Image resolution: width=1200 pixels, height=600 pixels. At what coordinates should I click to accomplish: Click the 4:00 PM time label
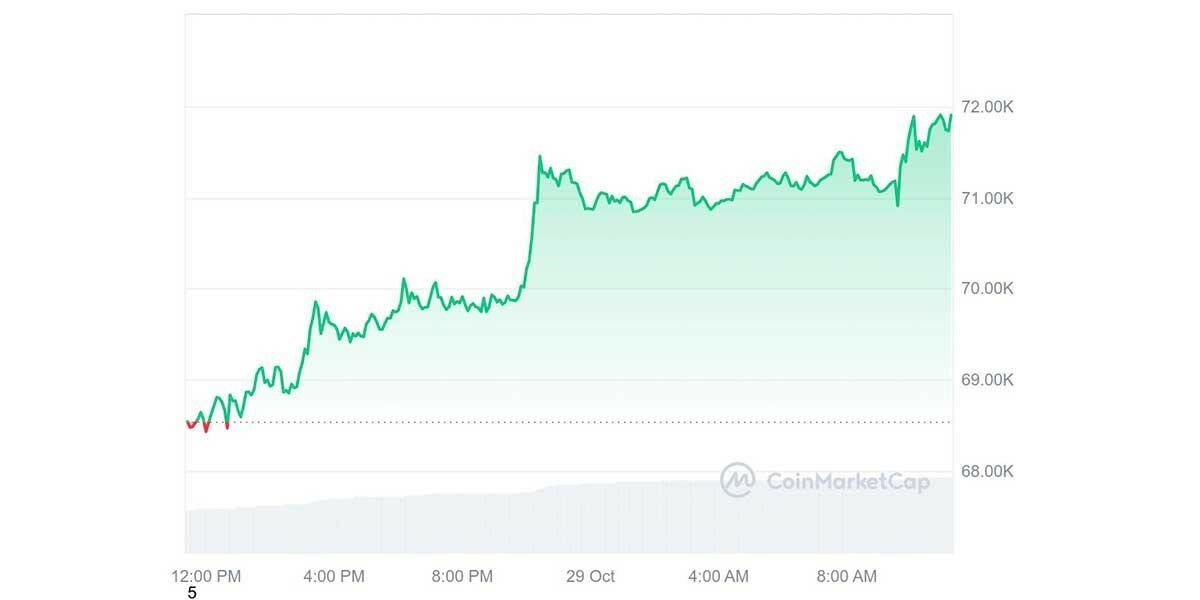pos(333,576)
